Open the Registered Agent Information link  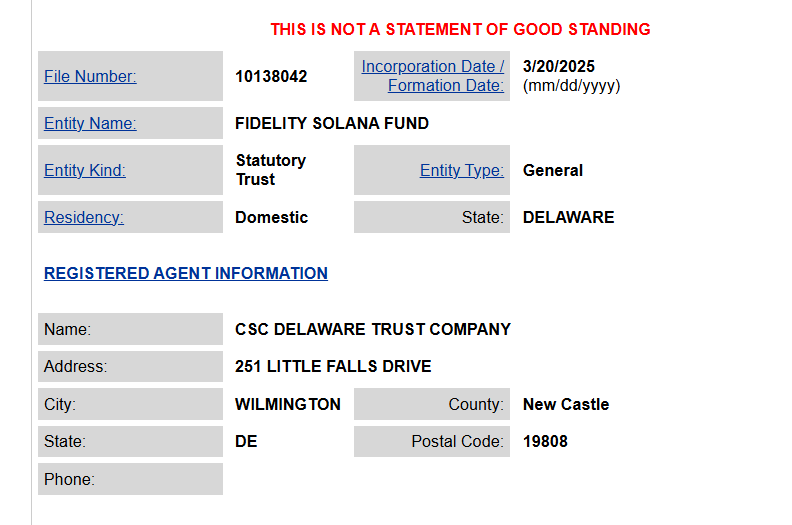click(x=186, y=273)
